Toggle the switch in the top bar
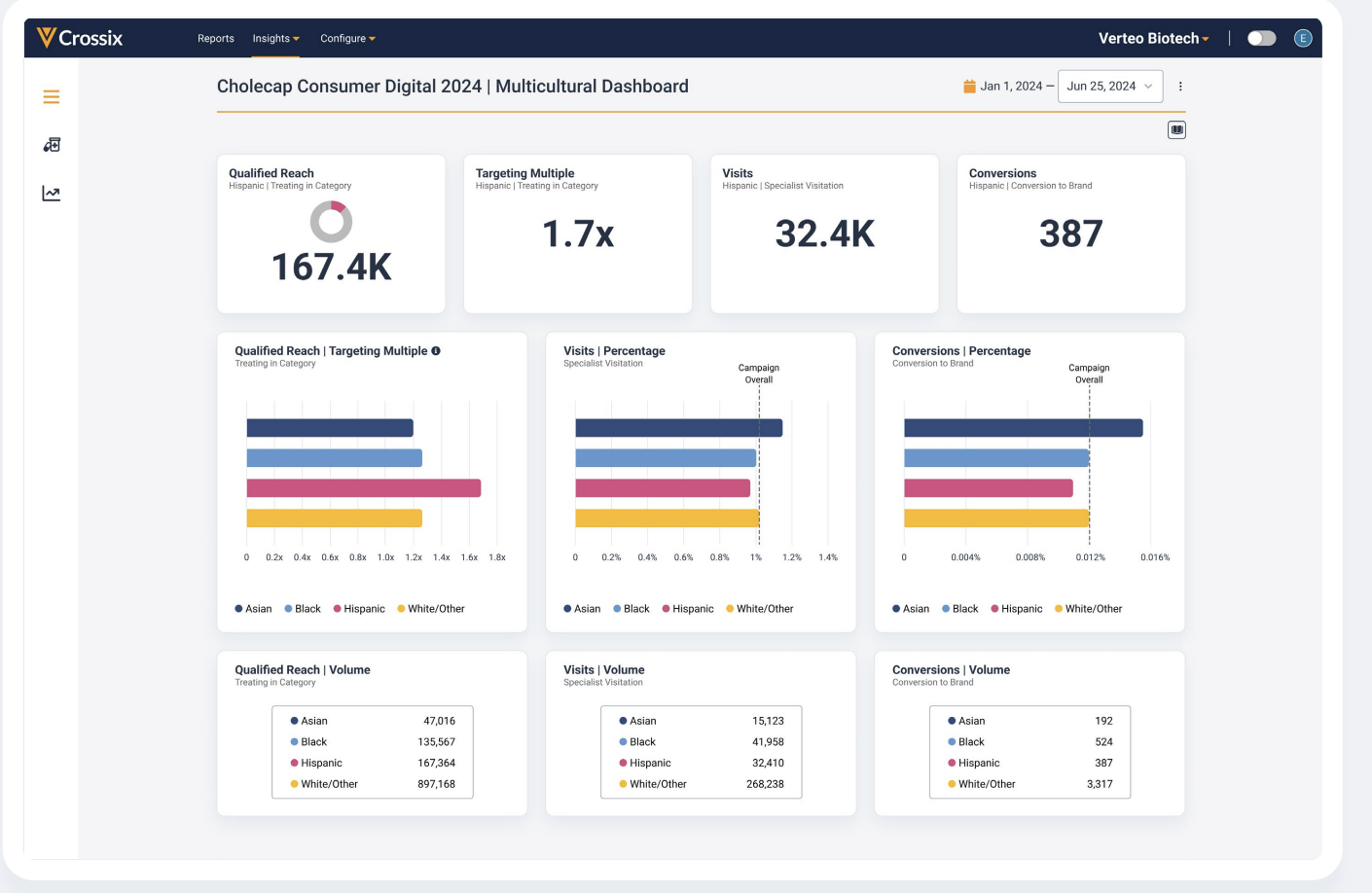Image resolution: width=1372 pixels, height=893 pixels. coord(1261,38)
